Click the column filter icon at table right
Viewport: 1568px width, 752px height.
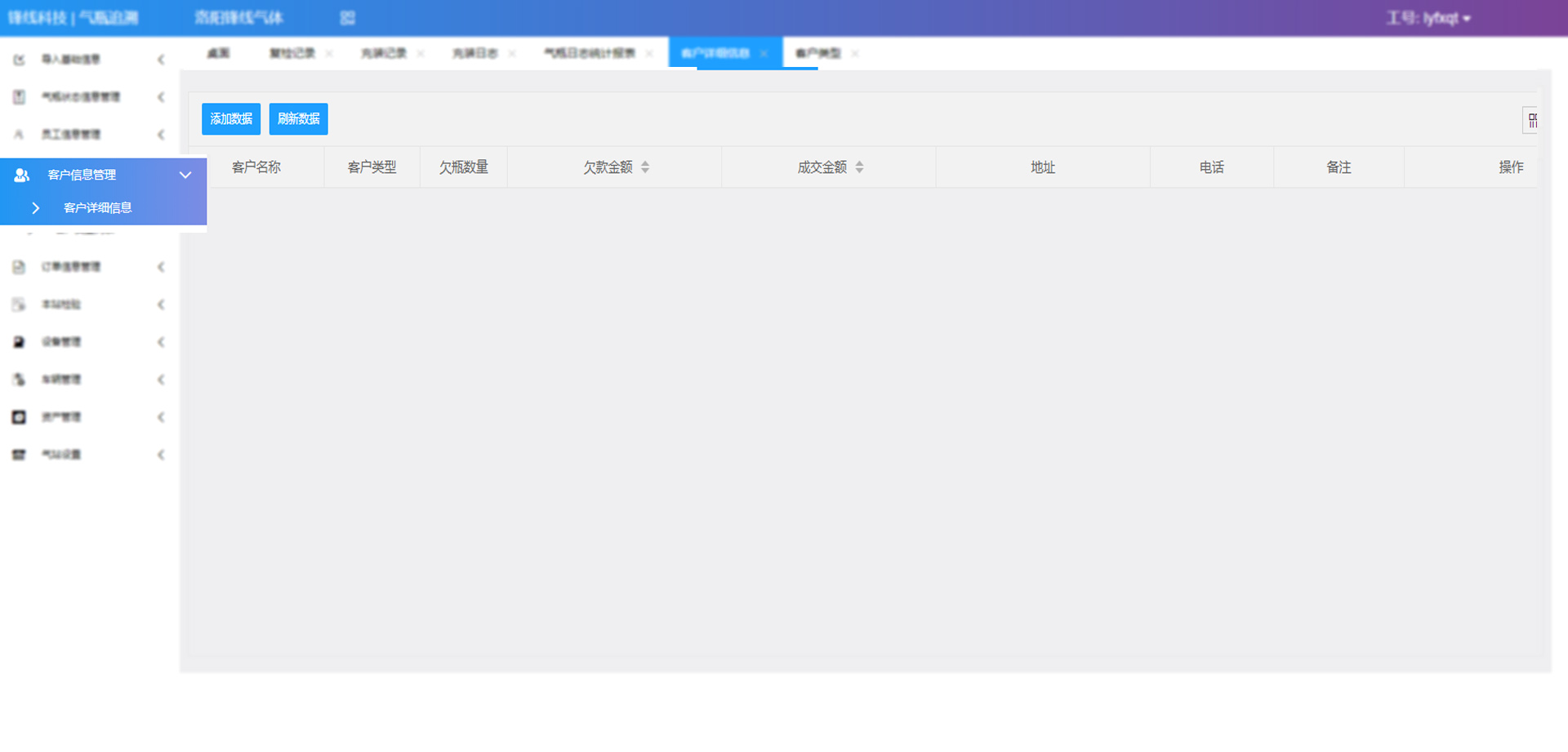[1531, 121]
